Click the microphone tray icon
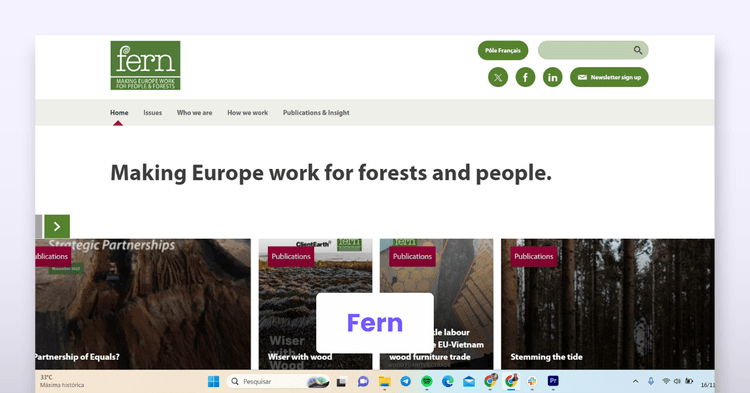 pos(651,381)
